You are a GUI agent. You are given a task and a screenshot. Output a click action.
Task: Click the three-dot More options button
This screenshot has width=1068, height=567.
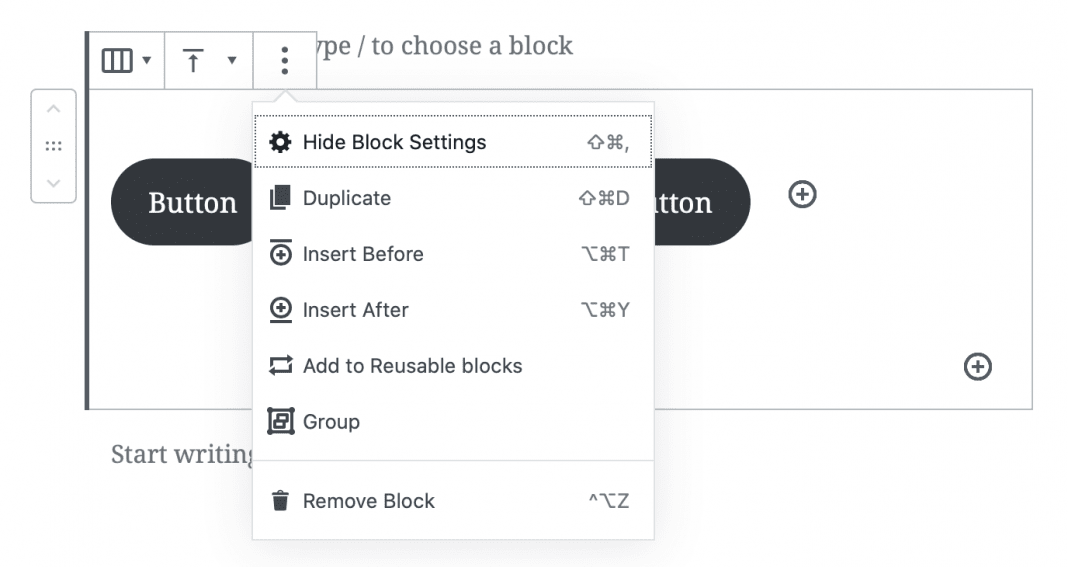click(285, 61)
